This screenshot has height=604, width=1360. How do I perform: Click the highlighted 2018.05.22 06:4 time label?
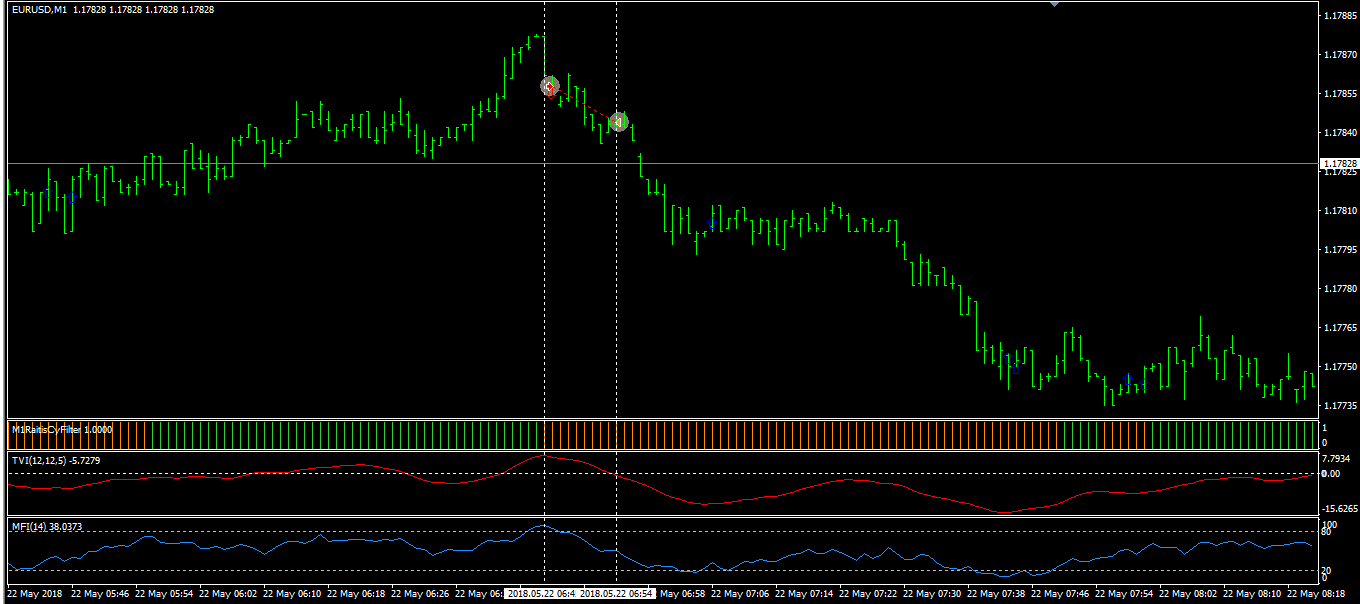(x=541, y=594)
